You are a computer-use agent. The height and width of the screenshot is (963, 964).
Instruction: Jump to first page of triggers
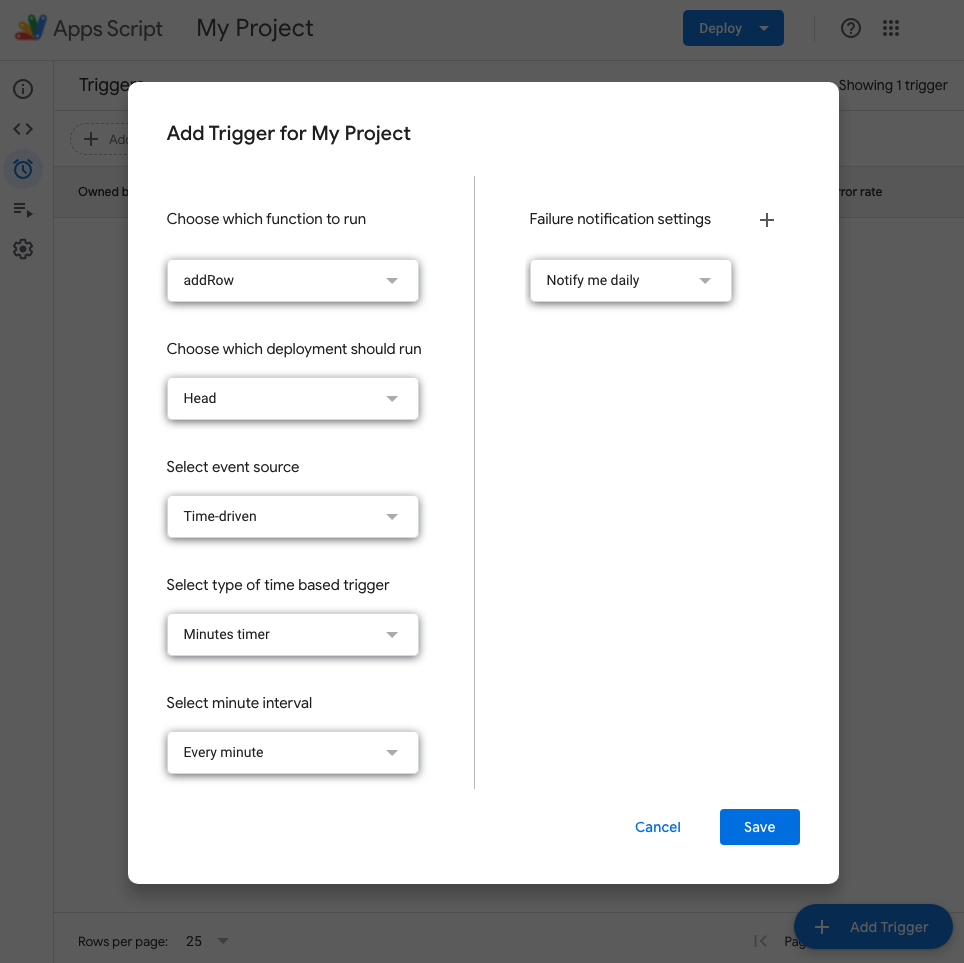pos(760,941)
